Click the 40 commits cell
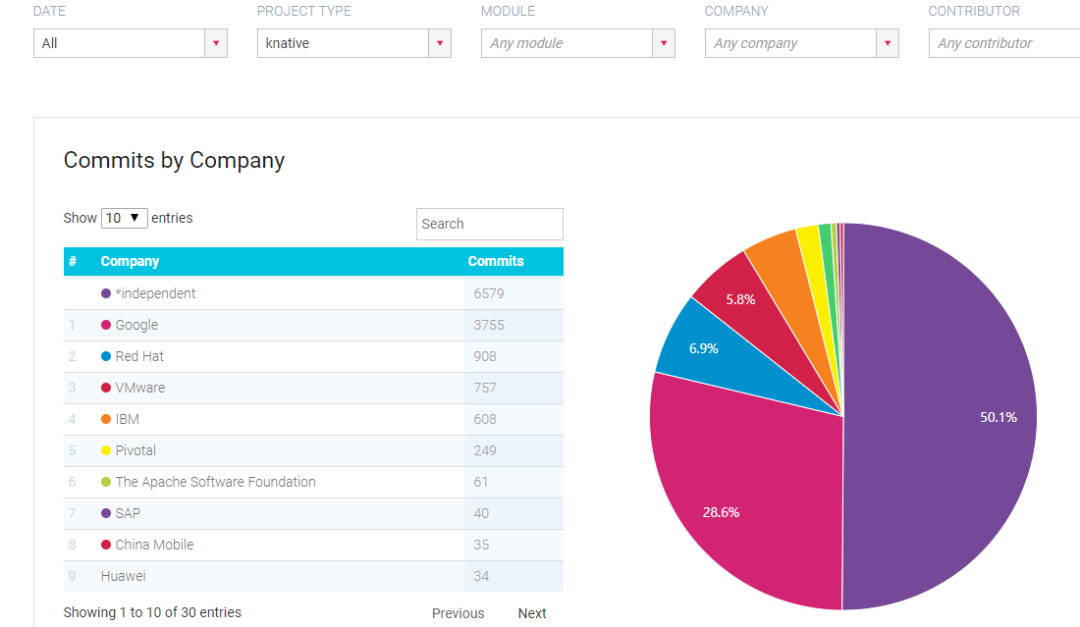The width and height of the screenshot is (1080, 627). coord(514,513)
